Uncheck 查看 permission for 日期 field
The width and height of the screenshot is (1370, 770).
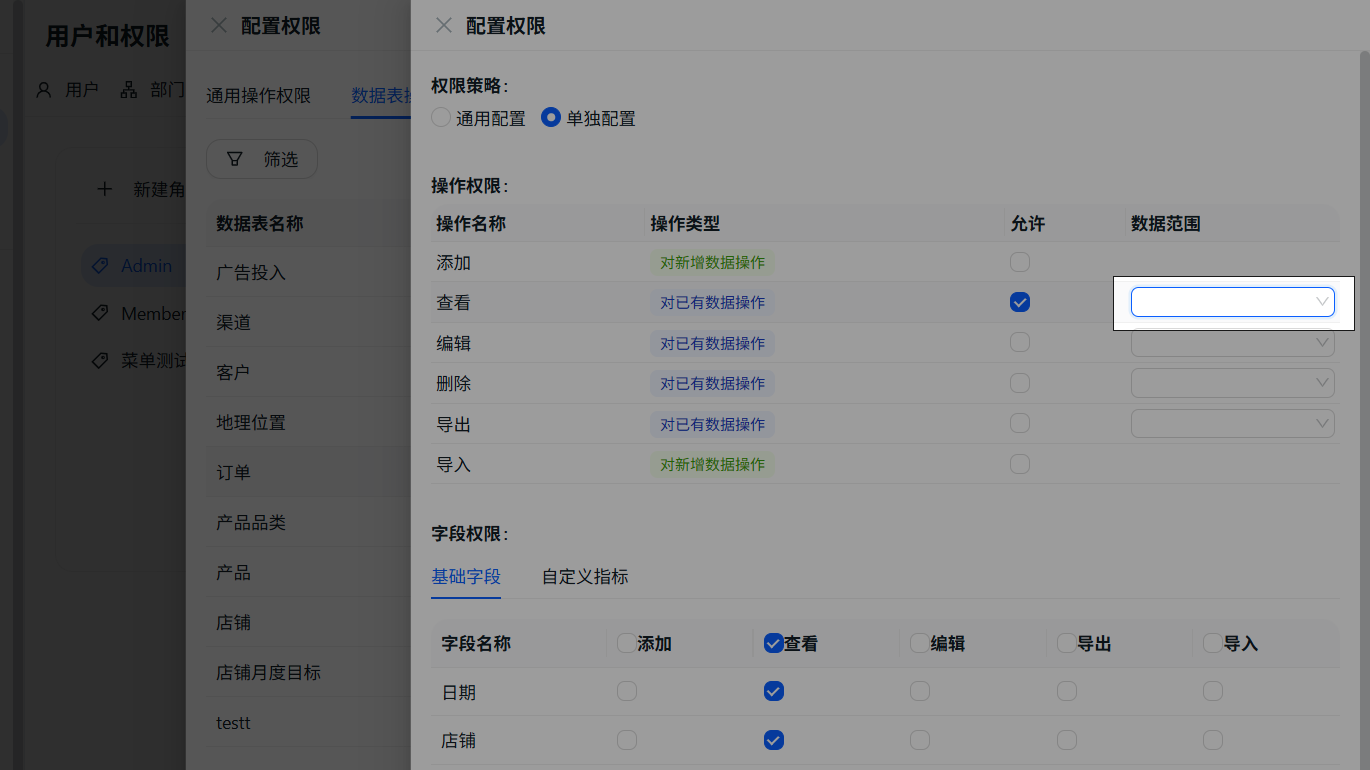(773, 691)
